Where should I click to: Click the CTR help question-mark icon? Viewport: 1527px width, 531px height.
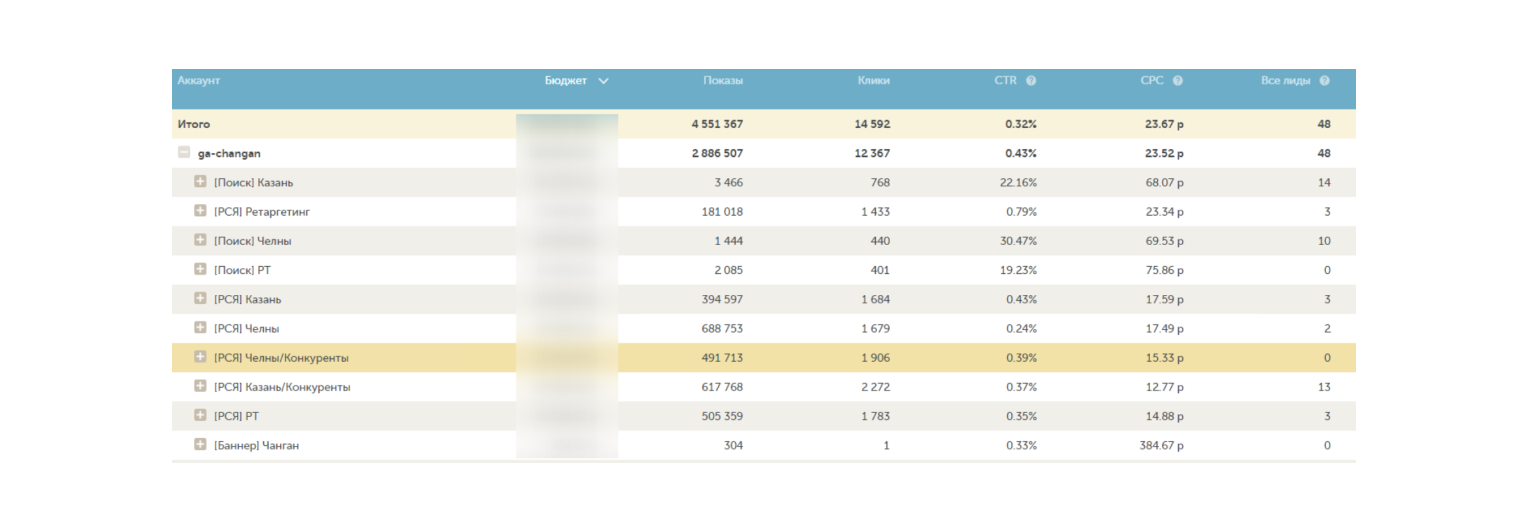(1031, 81)
